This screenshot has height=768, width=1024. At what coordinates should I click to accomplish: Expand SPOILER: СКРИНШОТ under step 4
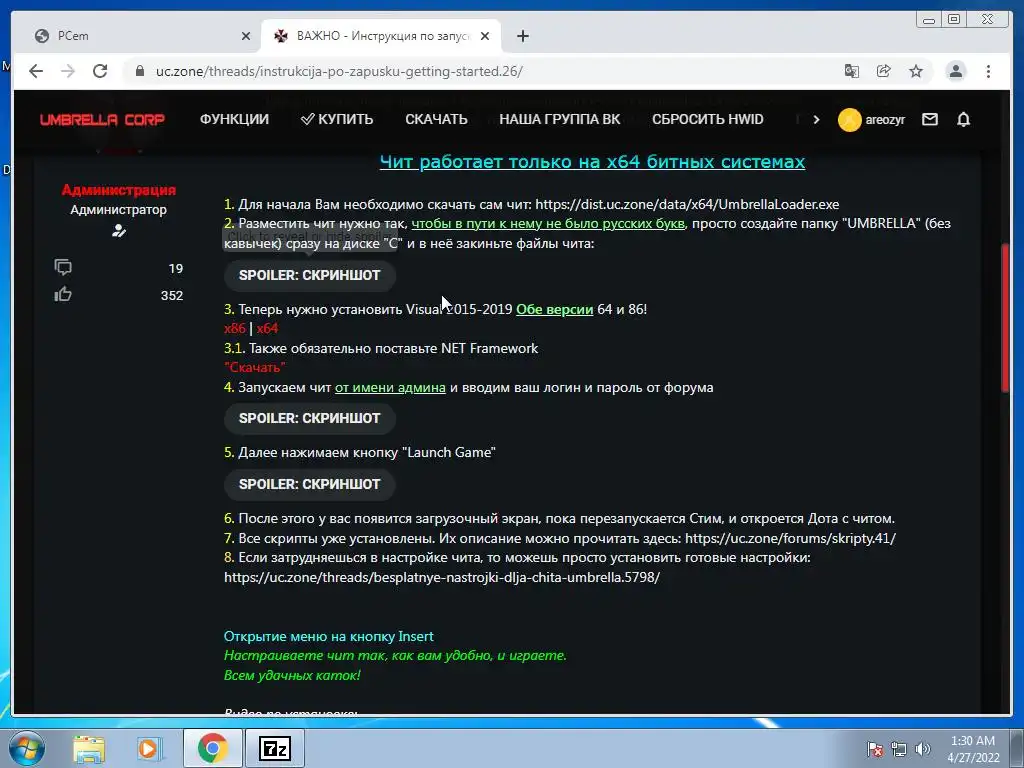[x=310, y=419]
